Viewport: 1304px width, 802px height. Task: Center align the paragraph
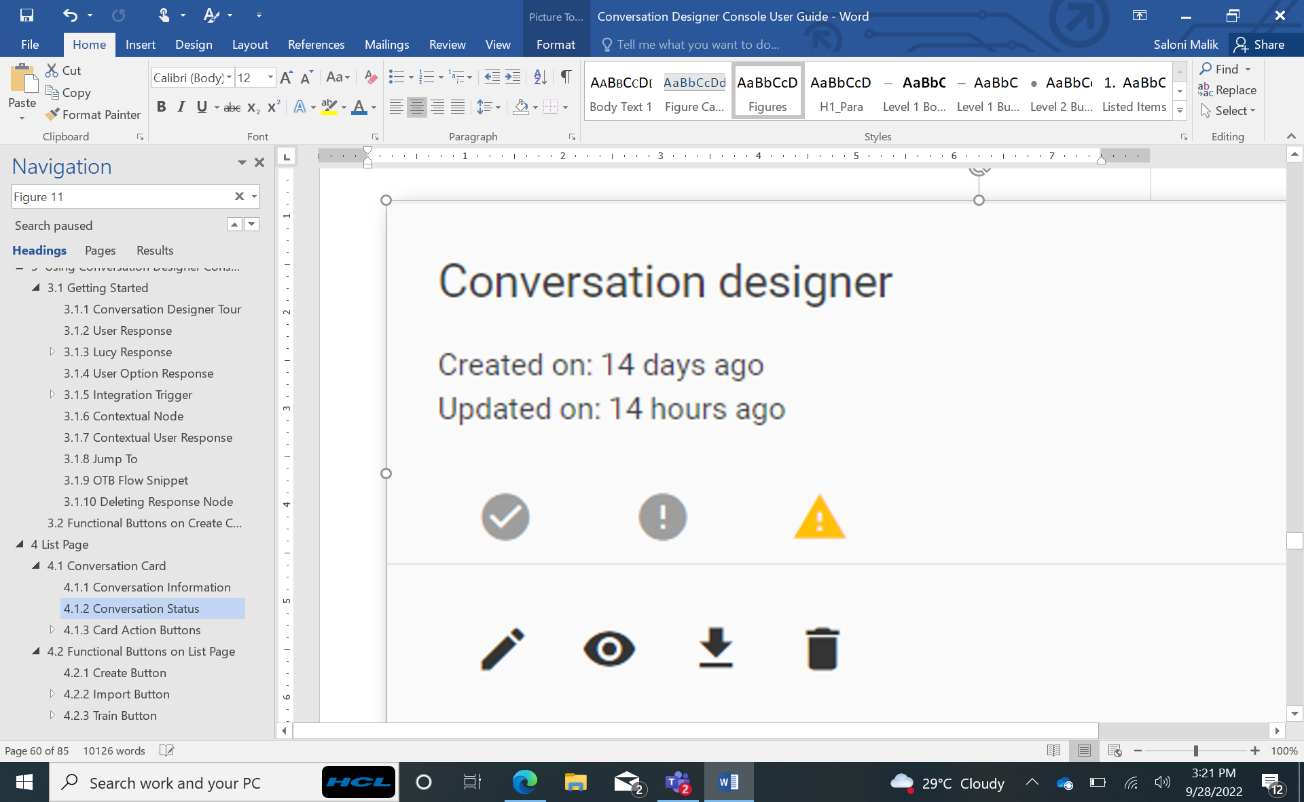pyautogui.click(x=417, y=107)
